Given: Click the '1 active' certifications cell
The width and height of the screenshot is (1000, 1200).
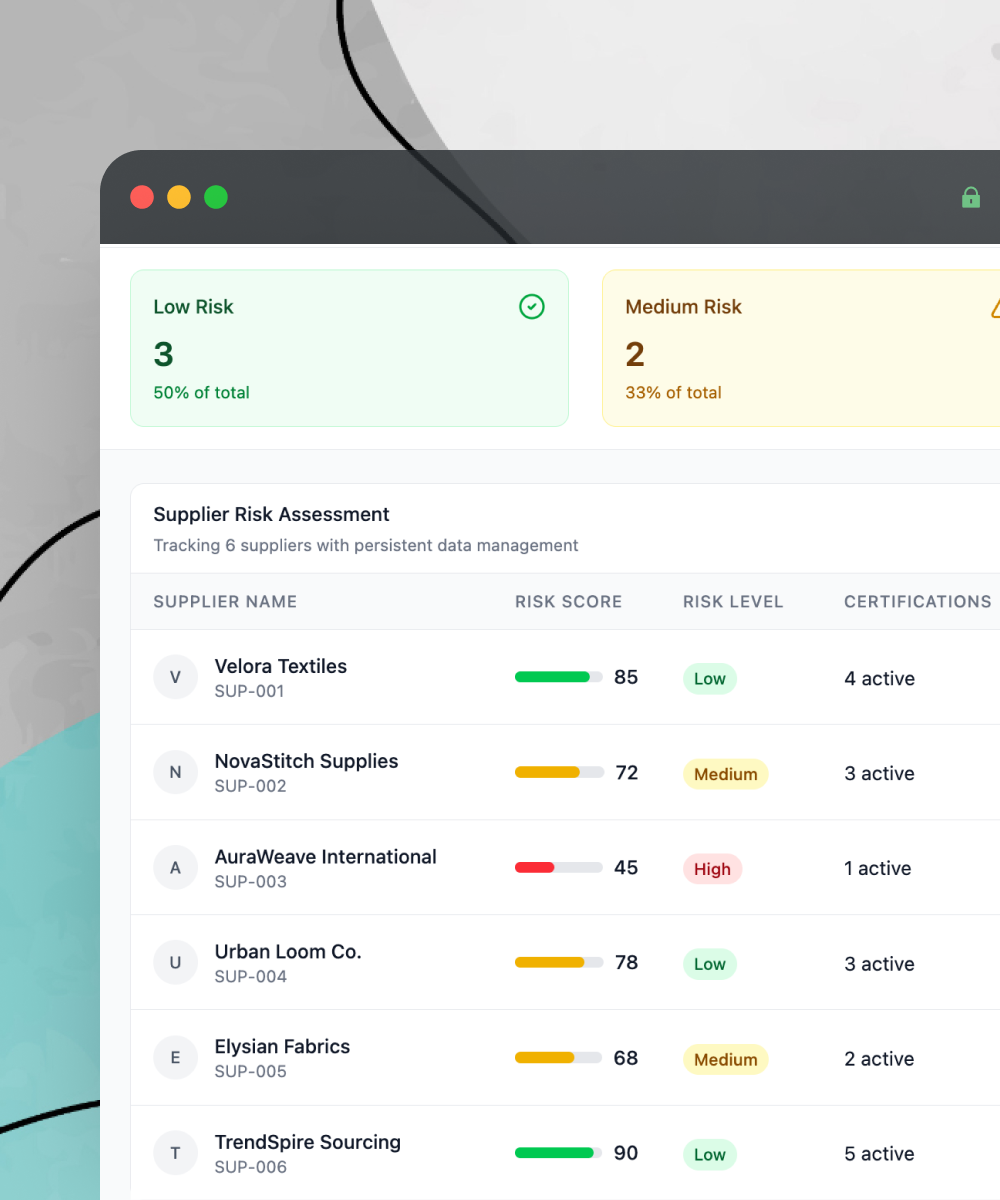Looking at the screenshot, I should (877, 869).
